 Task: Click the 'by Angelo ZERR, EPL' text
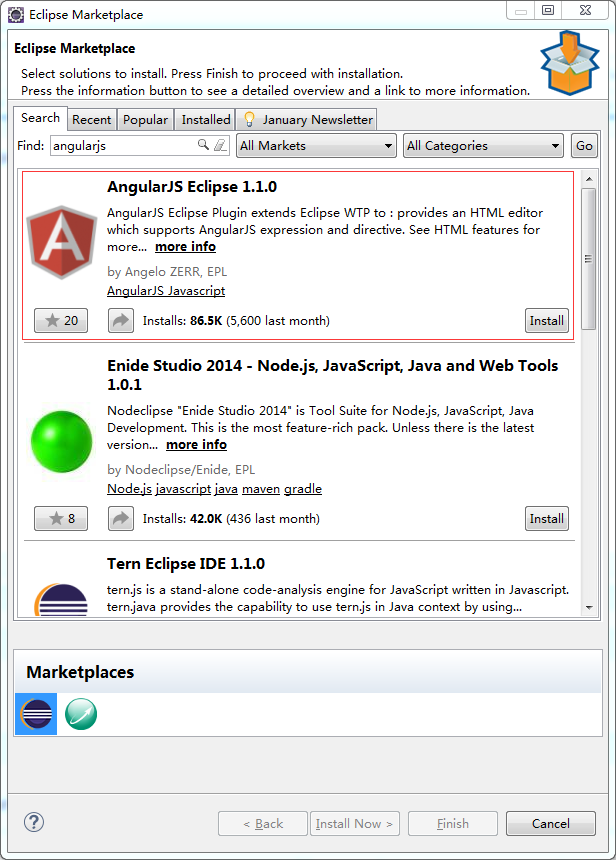tap(167, 272)
